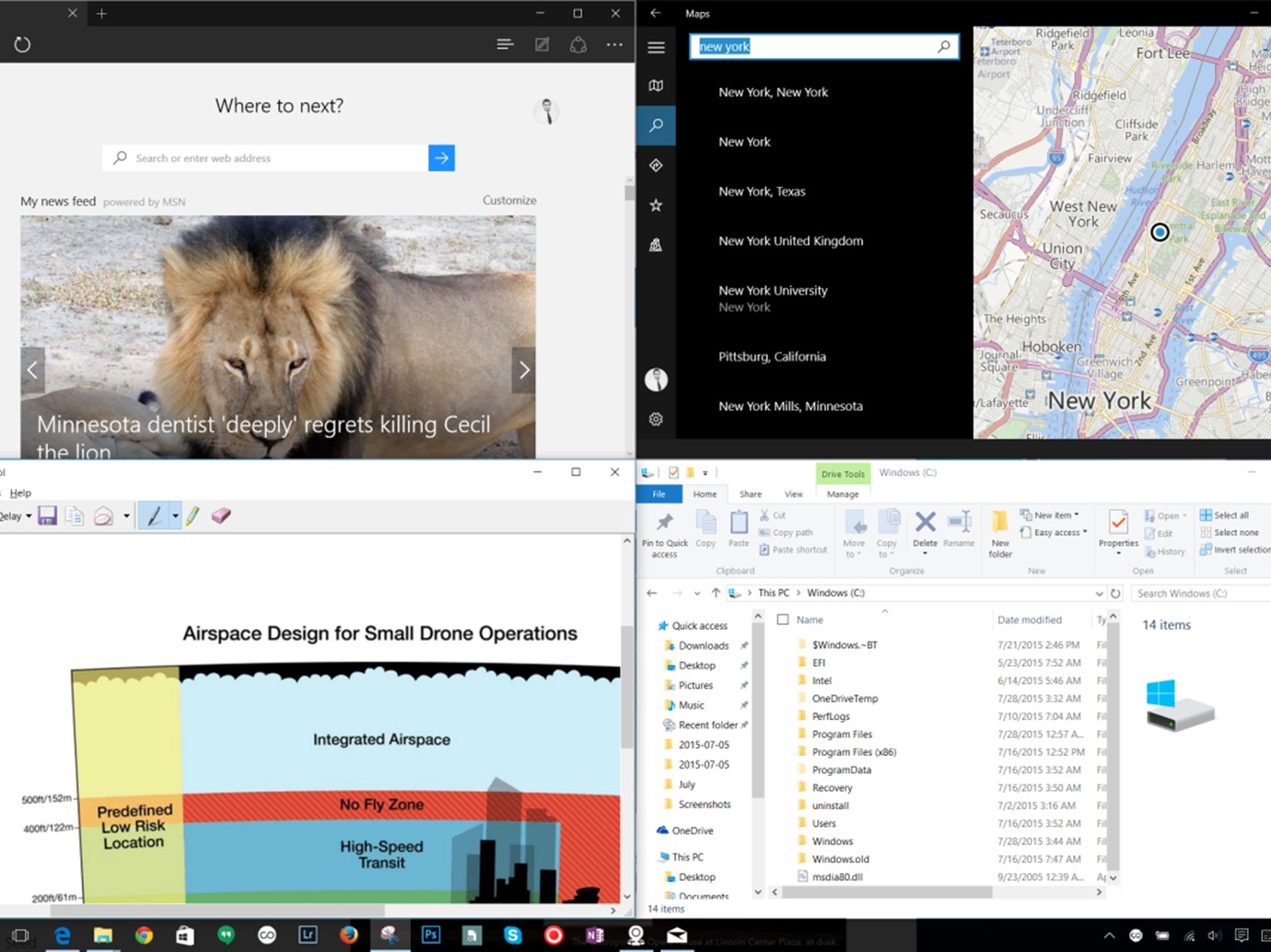Switch to the View ribbon tab
1271x952 pixels.
(793, 494)
